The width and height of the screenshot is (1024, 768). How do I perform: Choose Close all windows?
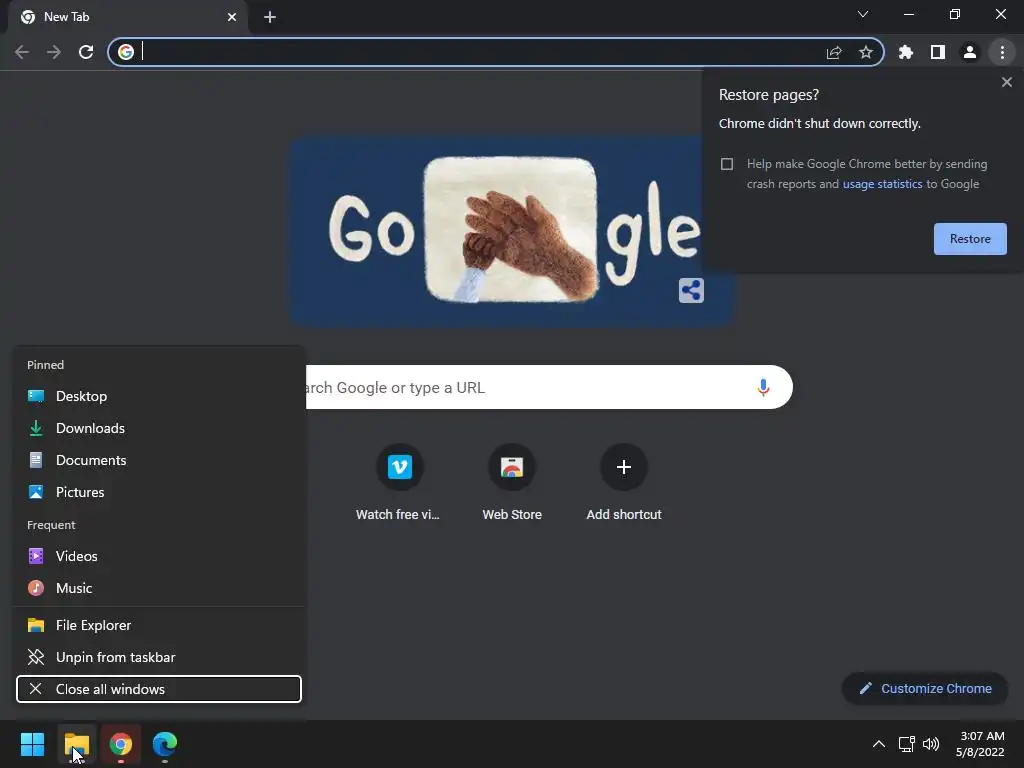[159, 689]
